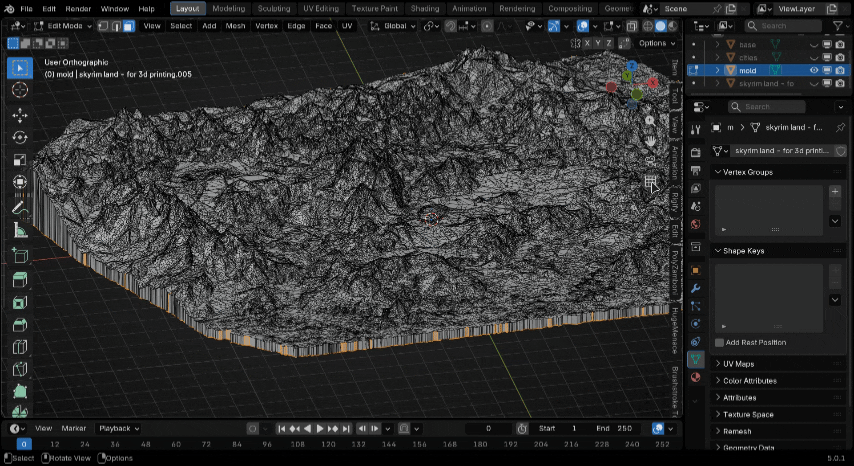This screenshot has height=466, width=854.
Task: Check Add Rest Position
Action: (719, 342)
